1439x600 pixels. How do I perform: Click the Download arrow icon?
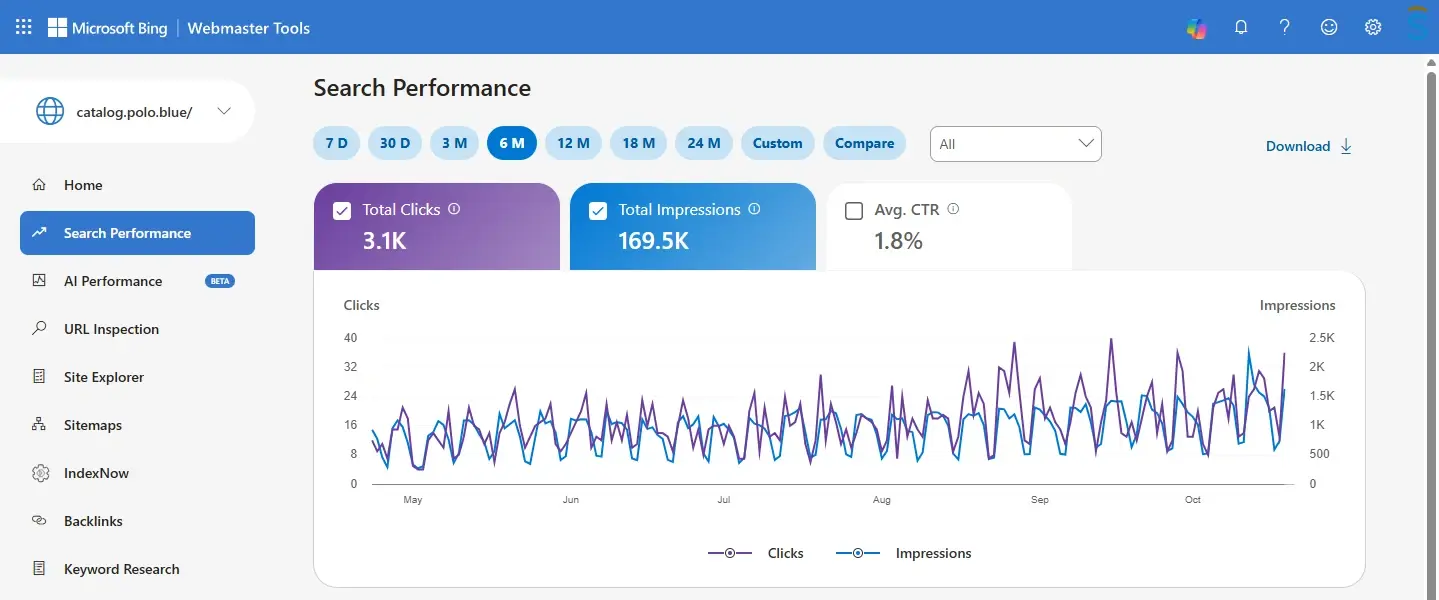[1345, 146]
